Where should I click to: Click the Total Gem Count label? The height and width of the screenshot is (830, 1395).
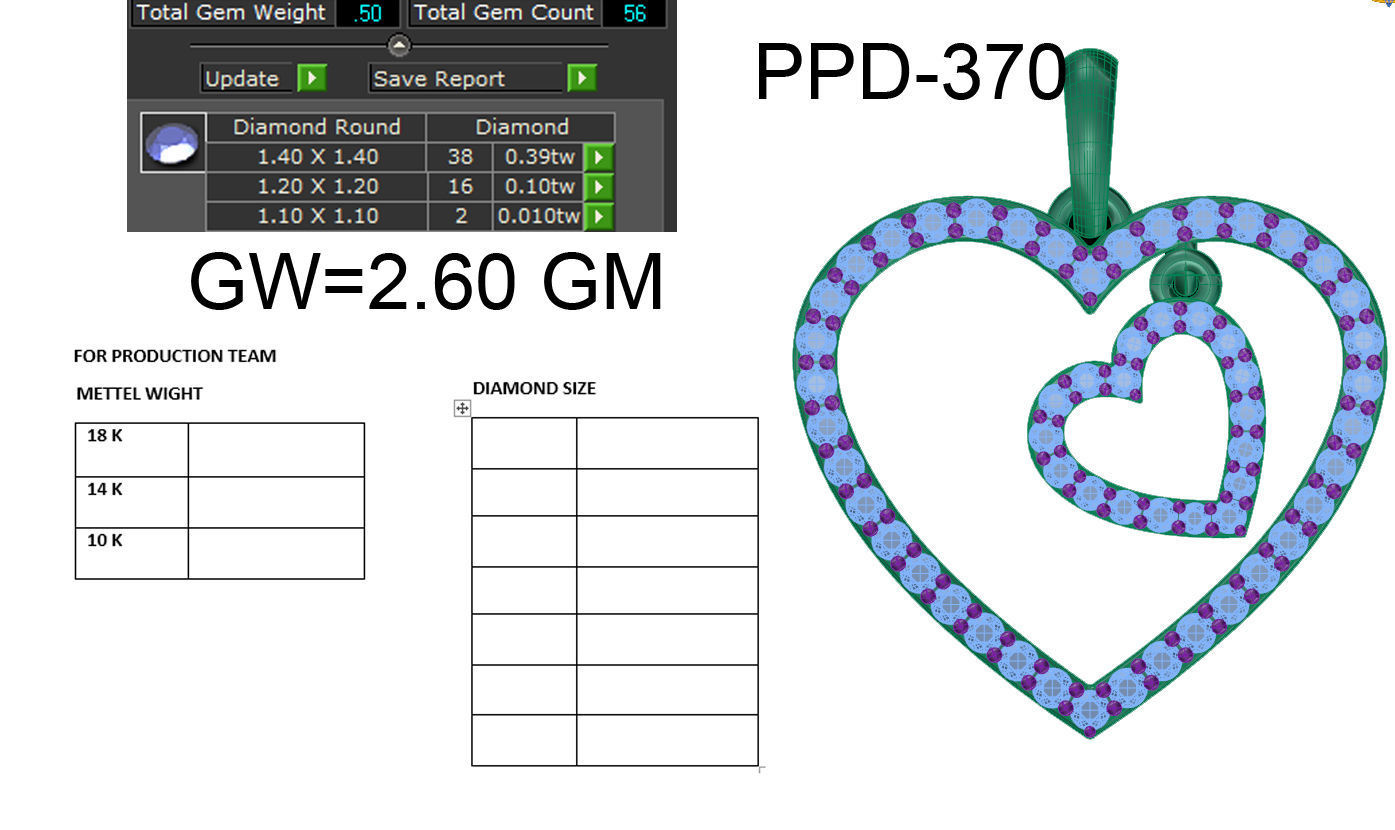coord(504,13)
